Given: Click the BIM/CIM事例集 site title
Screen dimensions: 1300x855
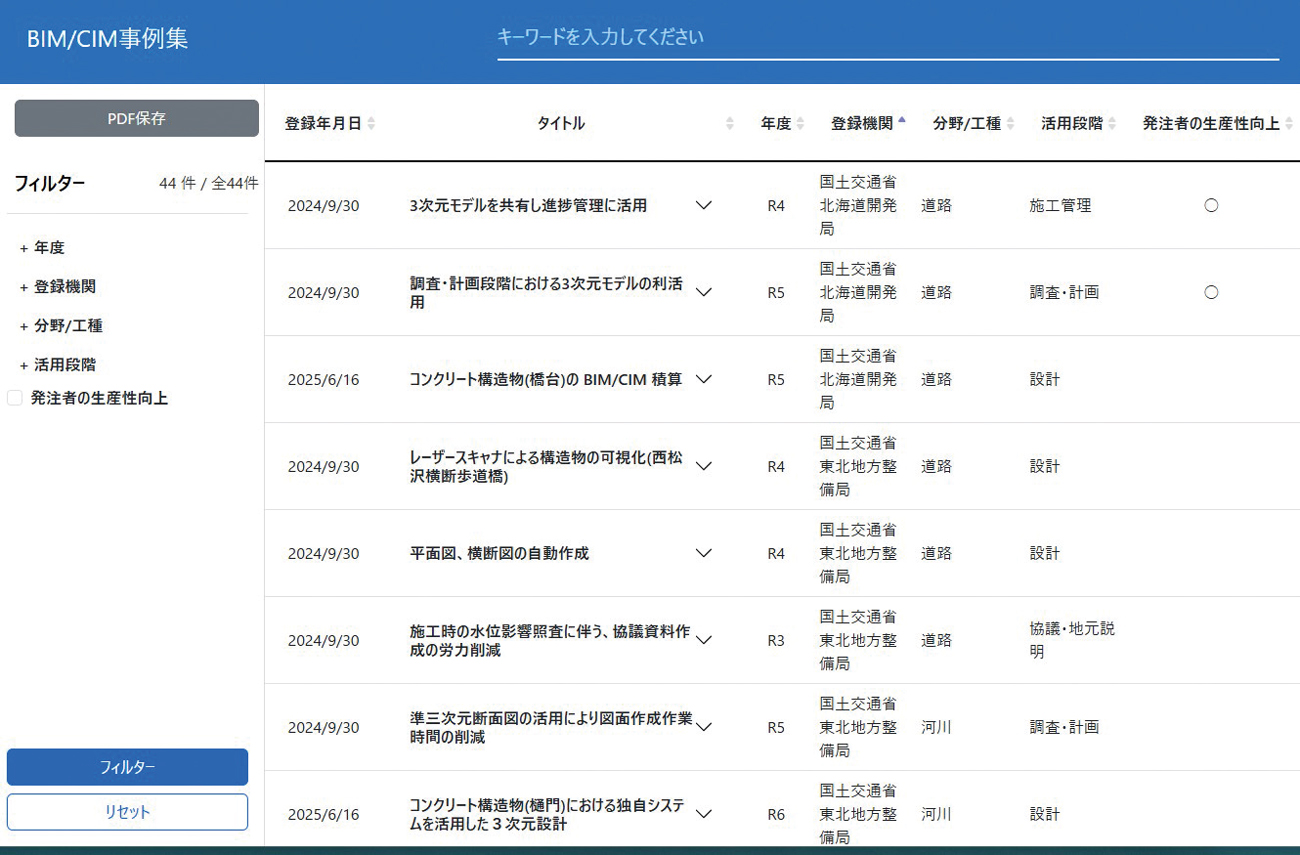Looking at the screenshot, I should click(x=107, y=39).
